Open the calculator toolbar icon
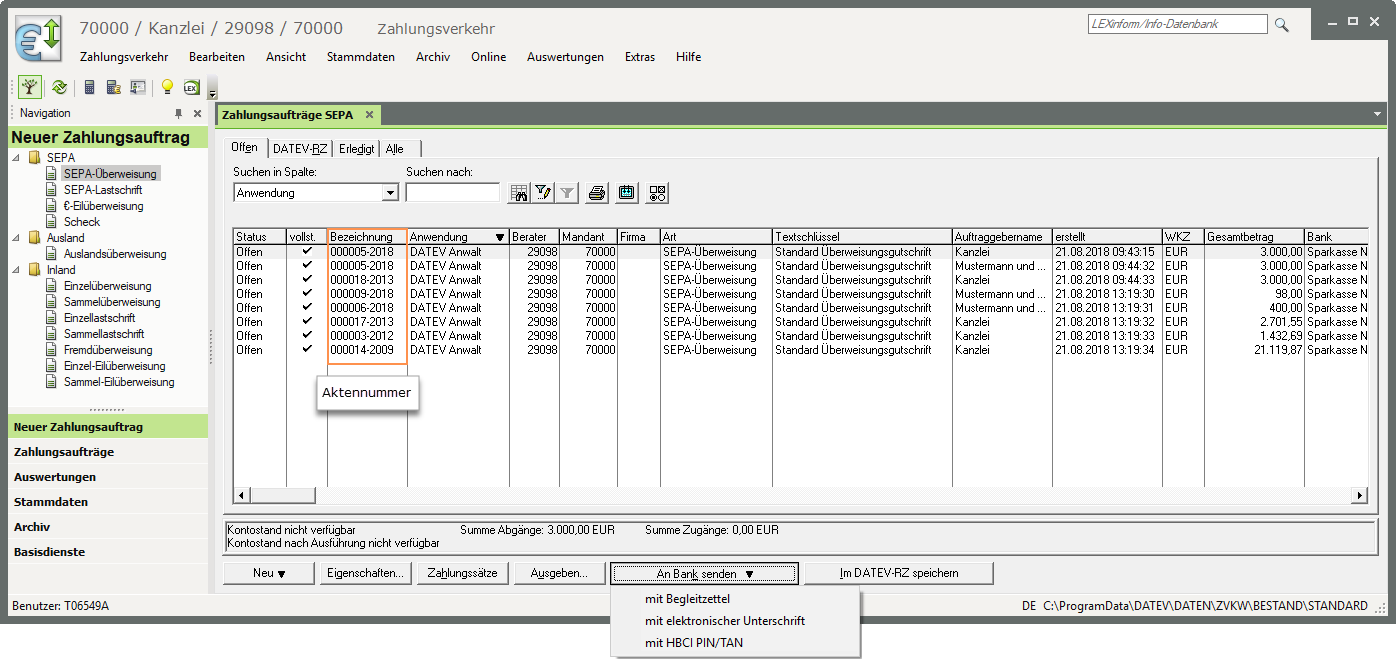Image resolution: width=1396 pixels, height=659 pixels. pyautogui.click(x=89, y=87)
